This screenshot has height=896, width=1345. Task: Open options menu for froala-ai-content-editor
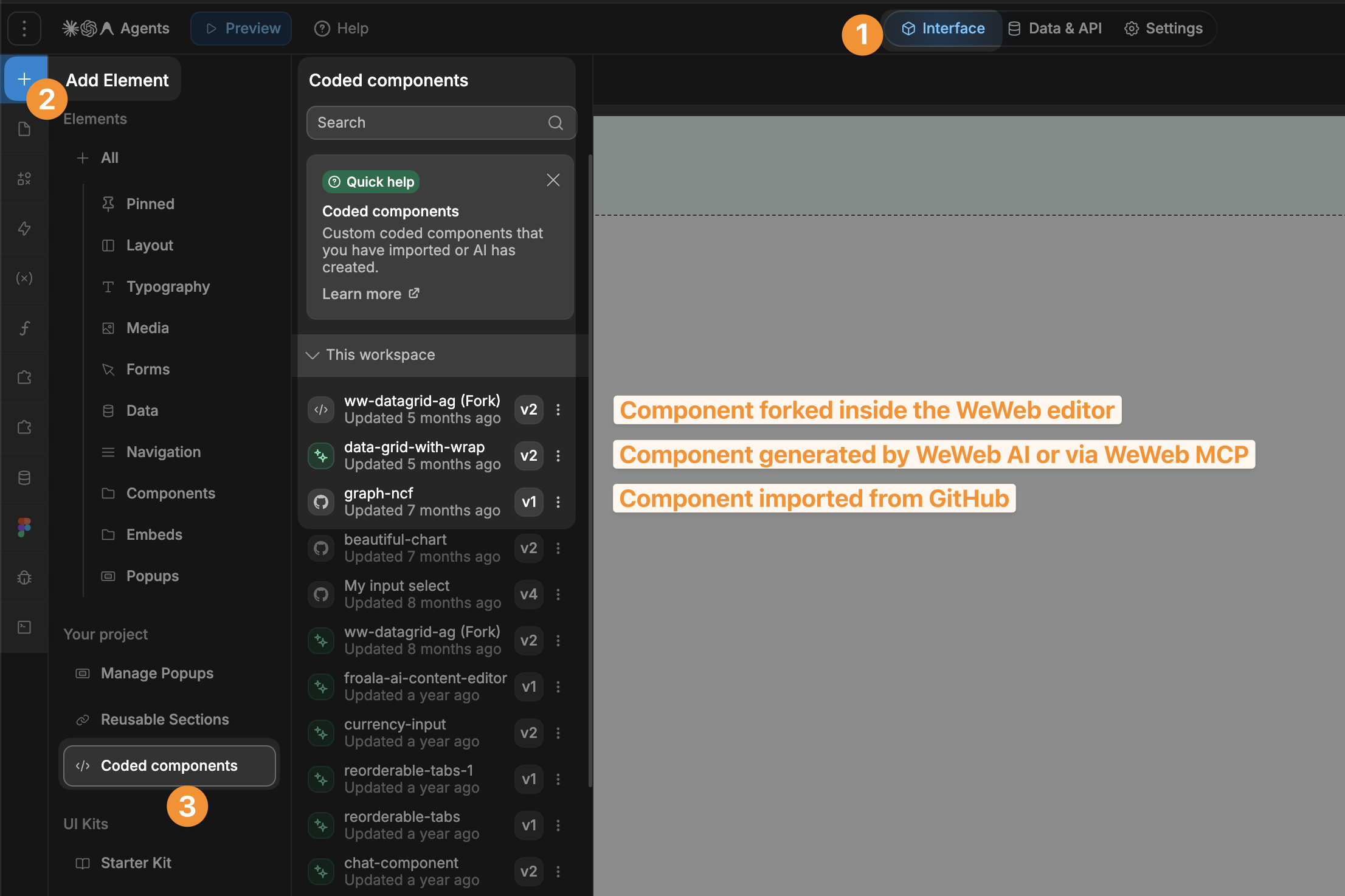coord(558,687)
